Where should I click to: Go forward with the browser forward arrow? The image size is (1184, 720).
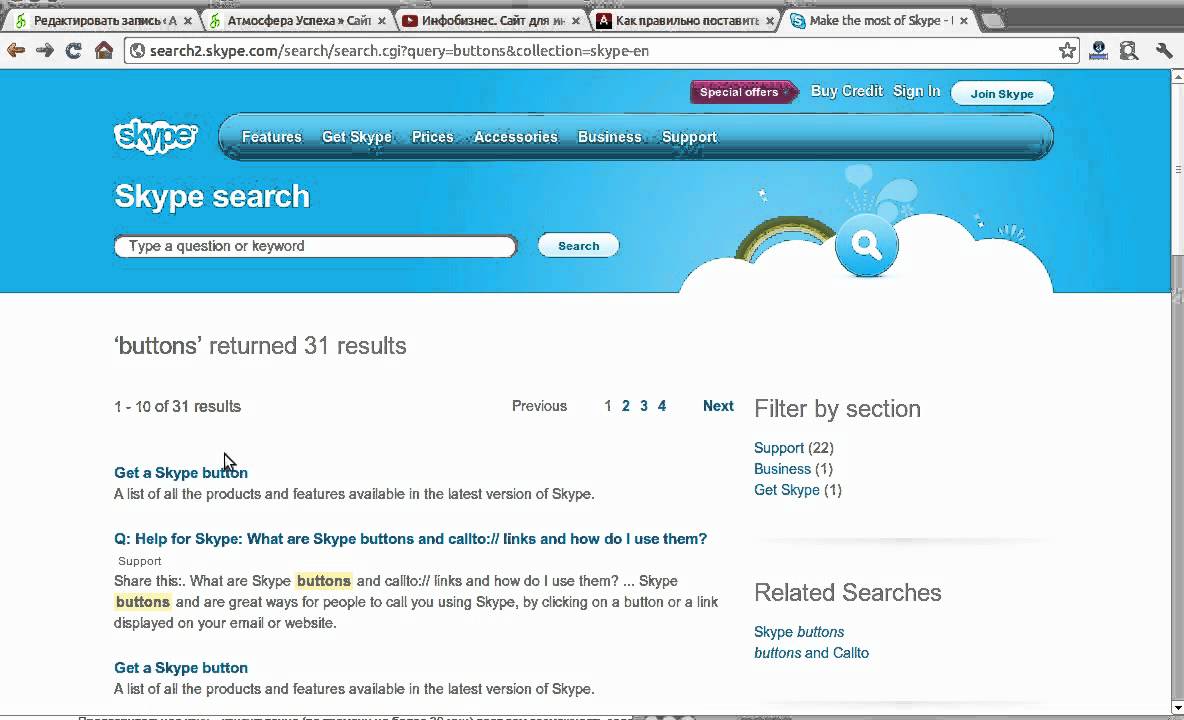[x=45, y=51]
